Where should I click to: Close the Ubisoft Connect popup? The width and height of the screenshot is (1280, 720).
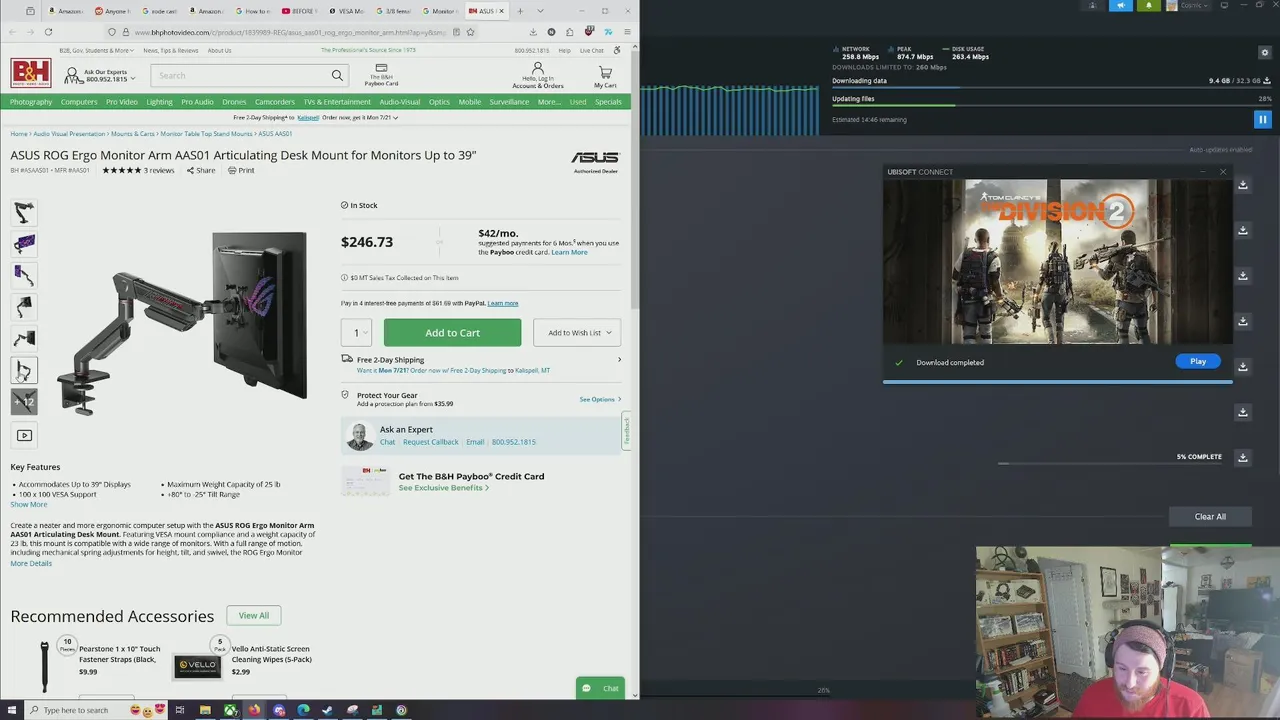(x=1222, y=172)
